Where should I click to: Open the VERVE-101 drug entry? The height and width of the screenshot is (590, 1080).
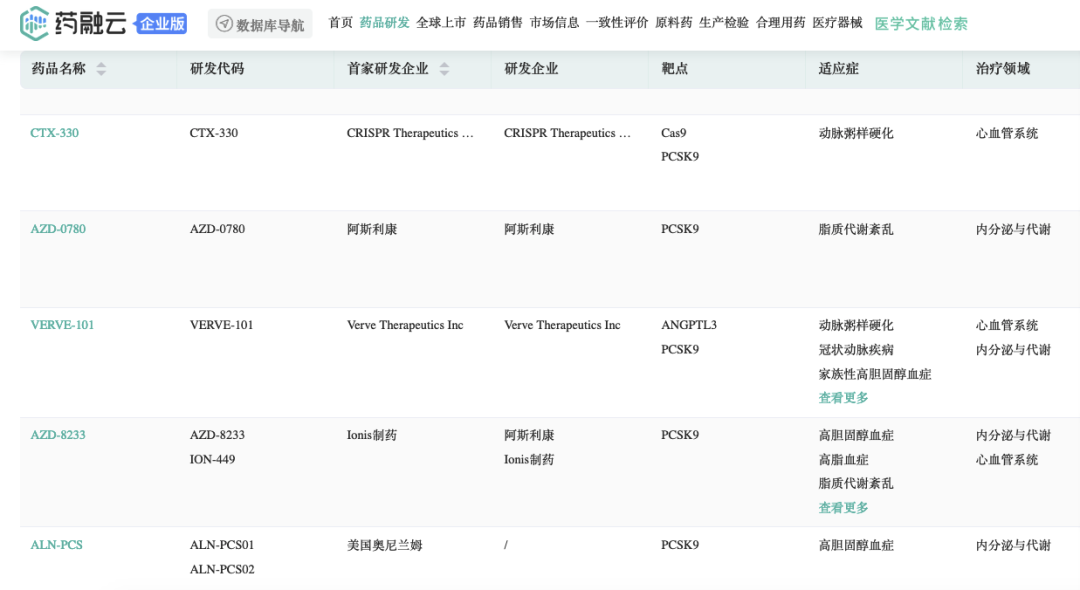62,325
